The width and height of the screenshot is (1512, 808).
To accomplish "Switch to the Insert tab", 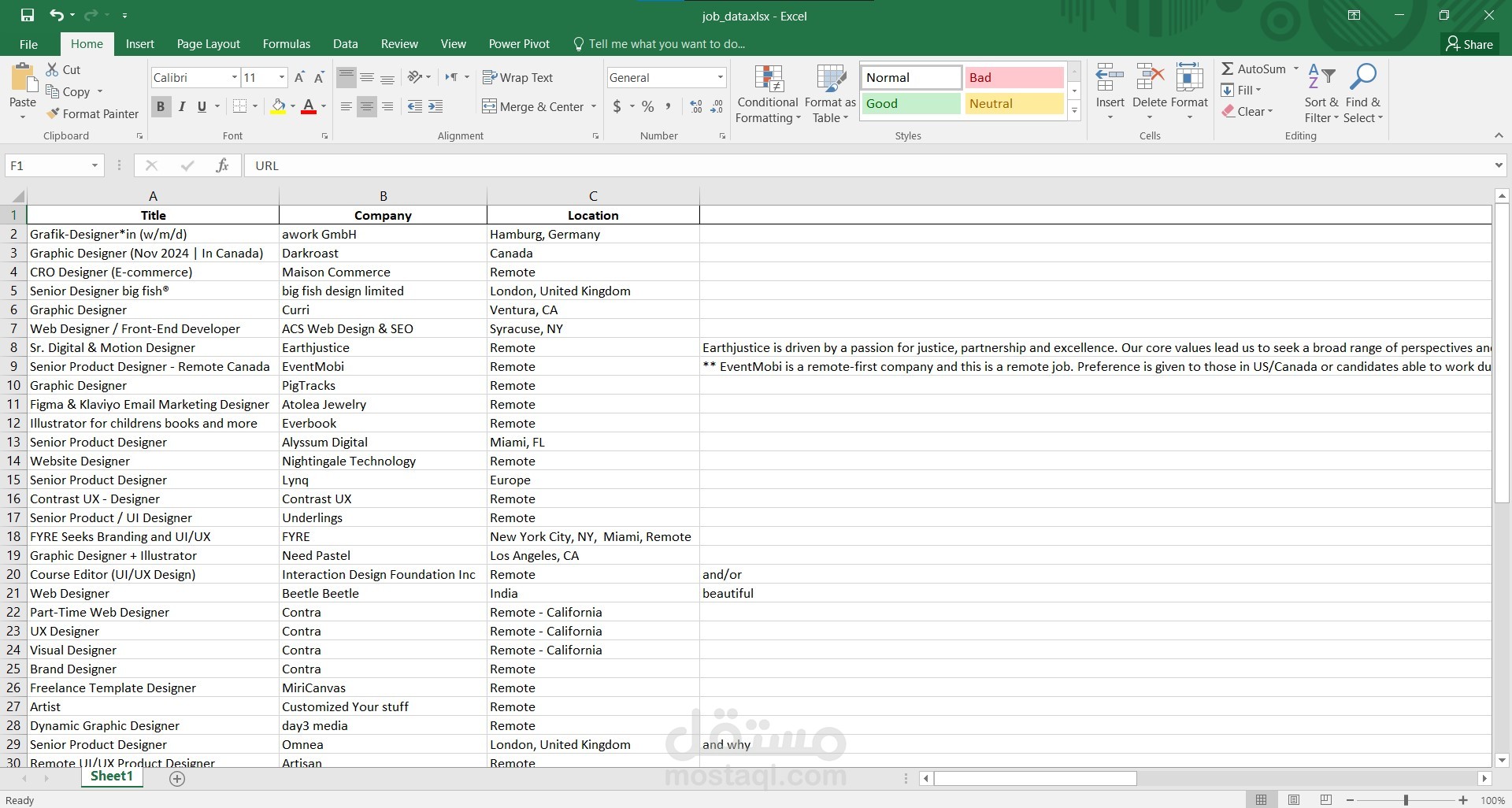I will pyautogui.click(x=140, y=44).
